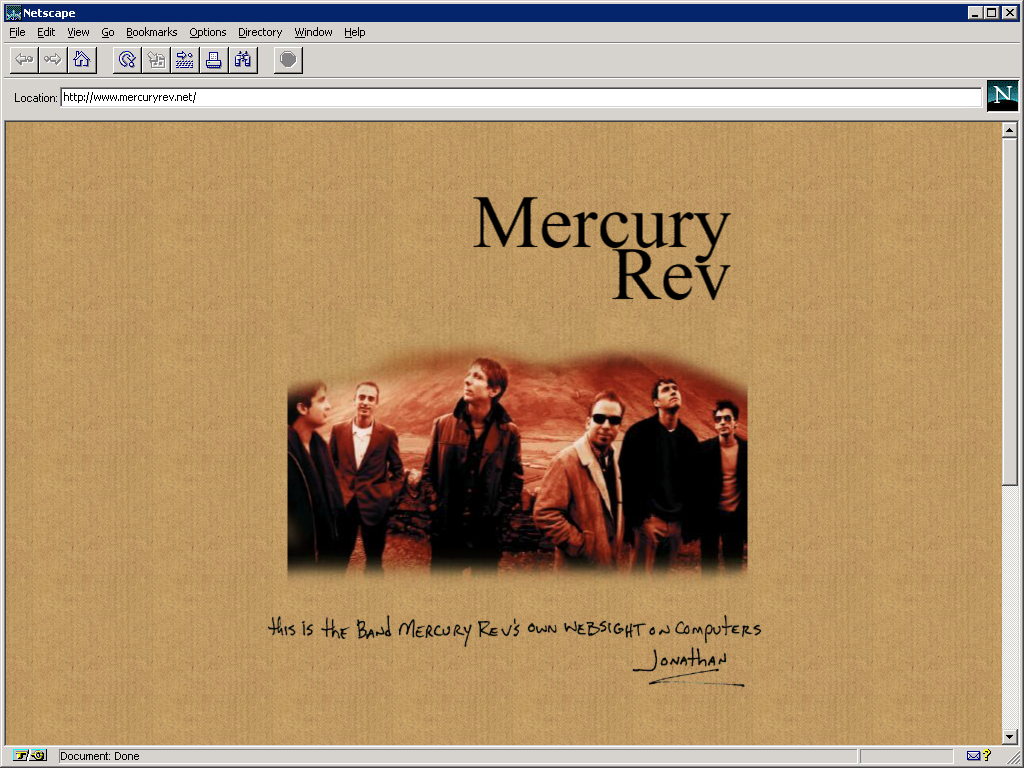Open the Directory menu
The image size is (1024, 768).
[x=260, y=32]
